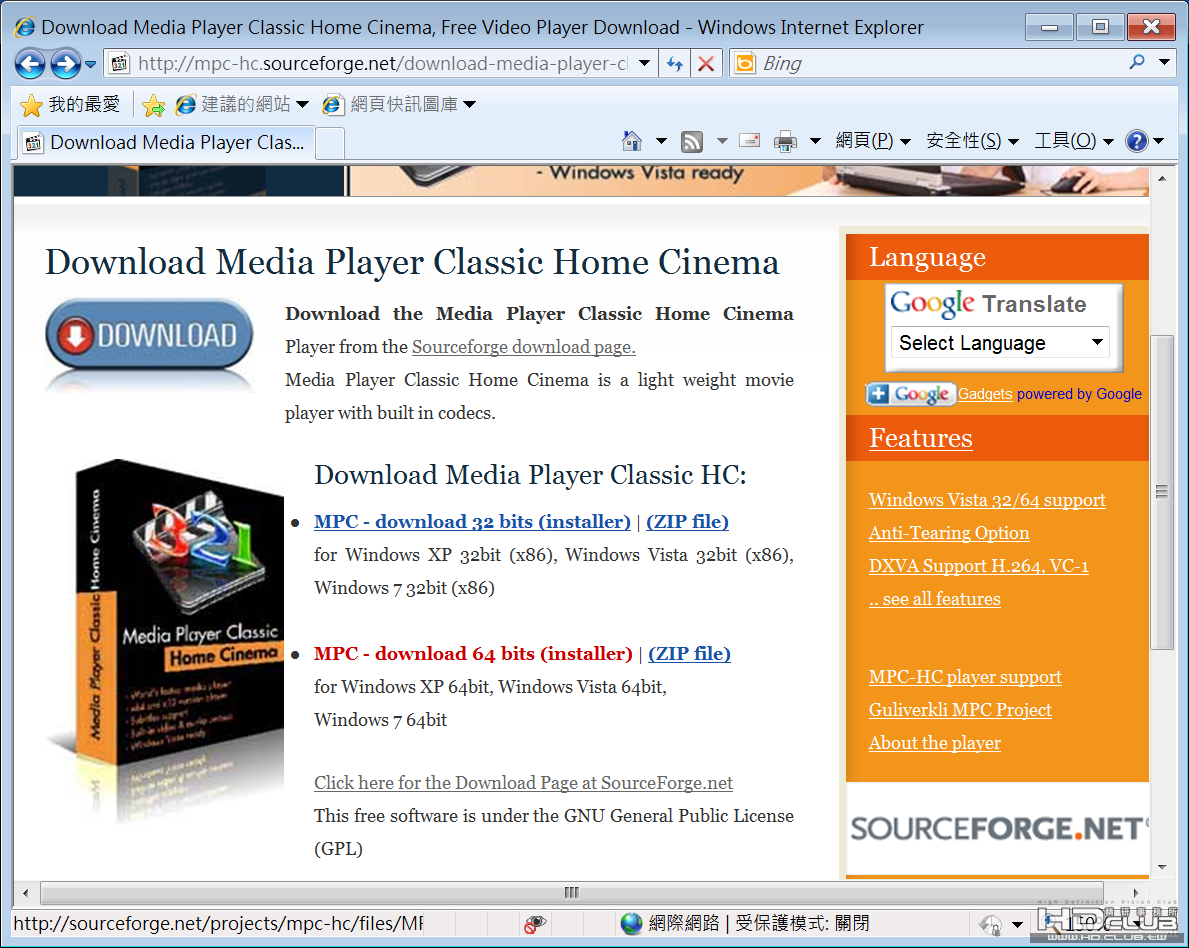Open 安全性(S) Safety menu

pyautogui.click(x=972, y=141)
